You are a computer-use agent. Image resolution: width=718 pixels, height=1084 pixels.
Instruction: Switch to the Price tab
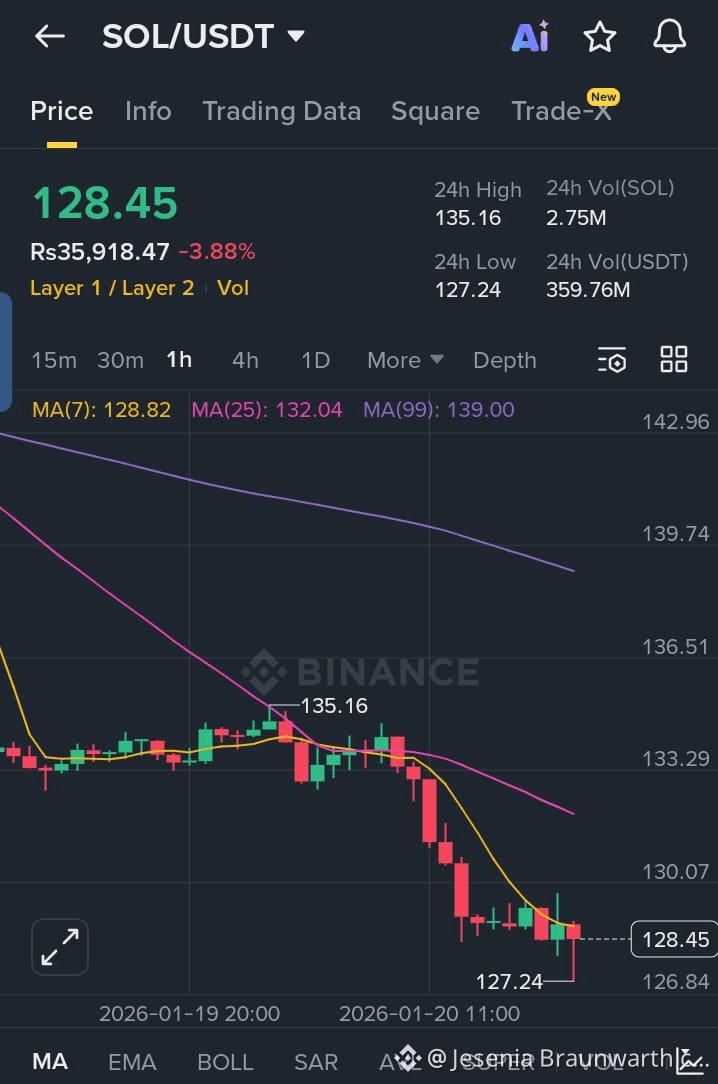62,111
